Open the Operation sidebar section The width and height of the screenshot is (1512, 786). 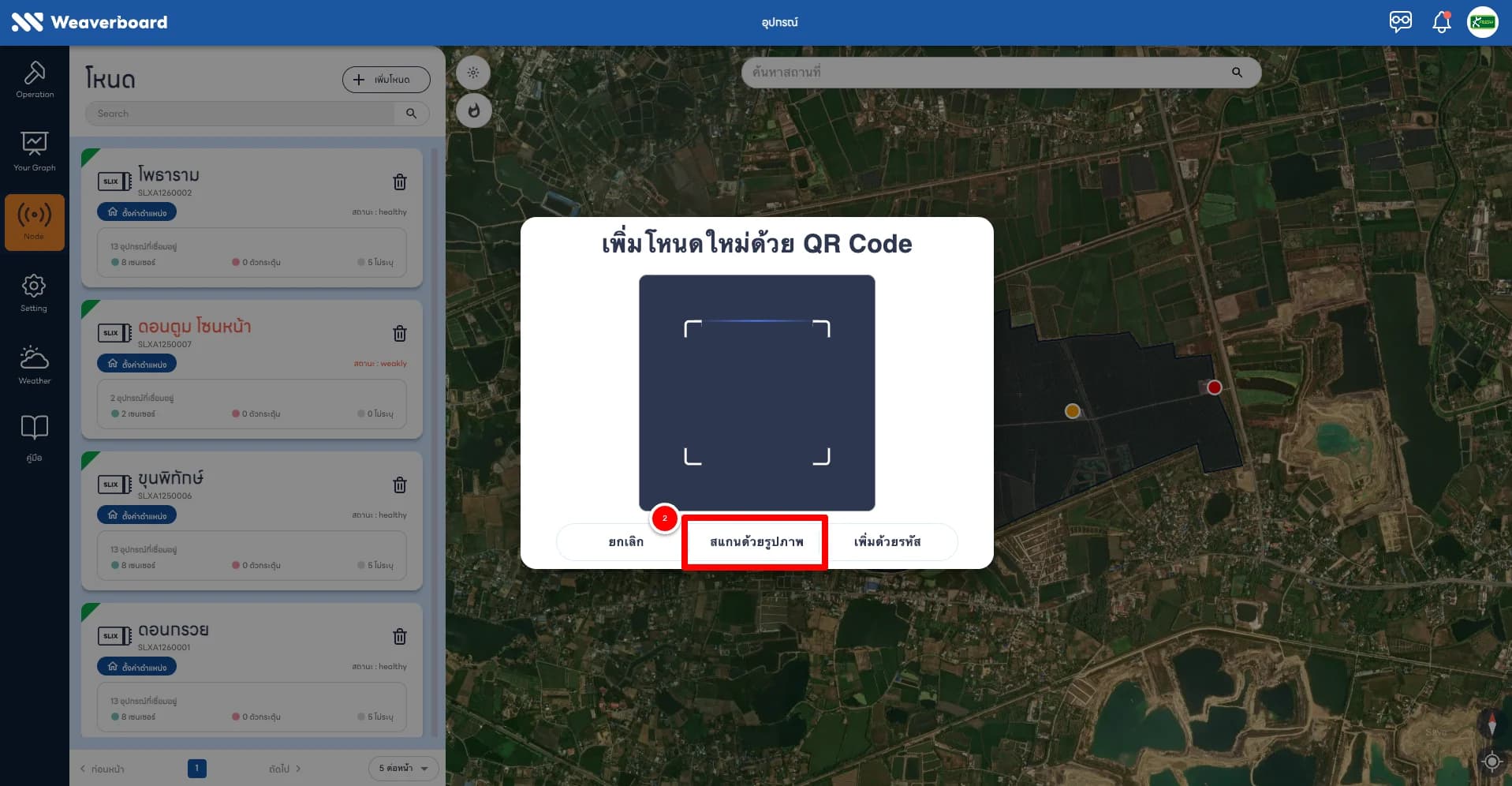coord(35,80)
